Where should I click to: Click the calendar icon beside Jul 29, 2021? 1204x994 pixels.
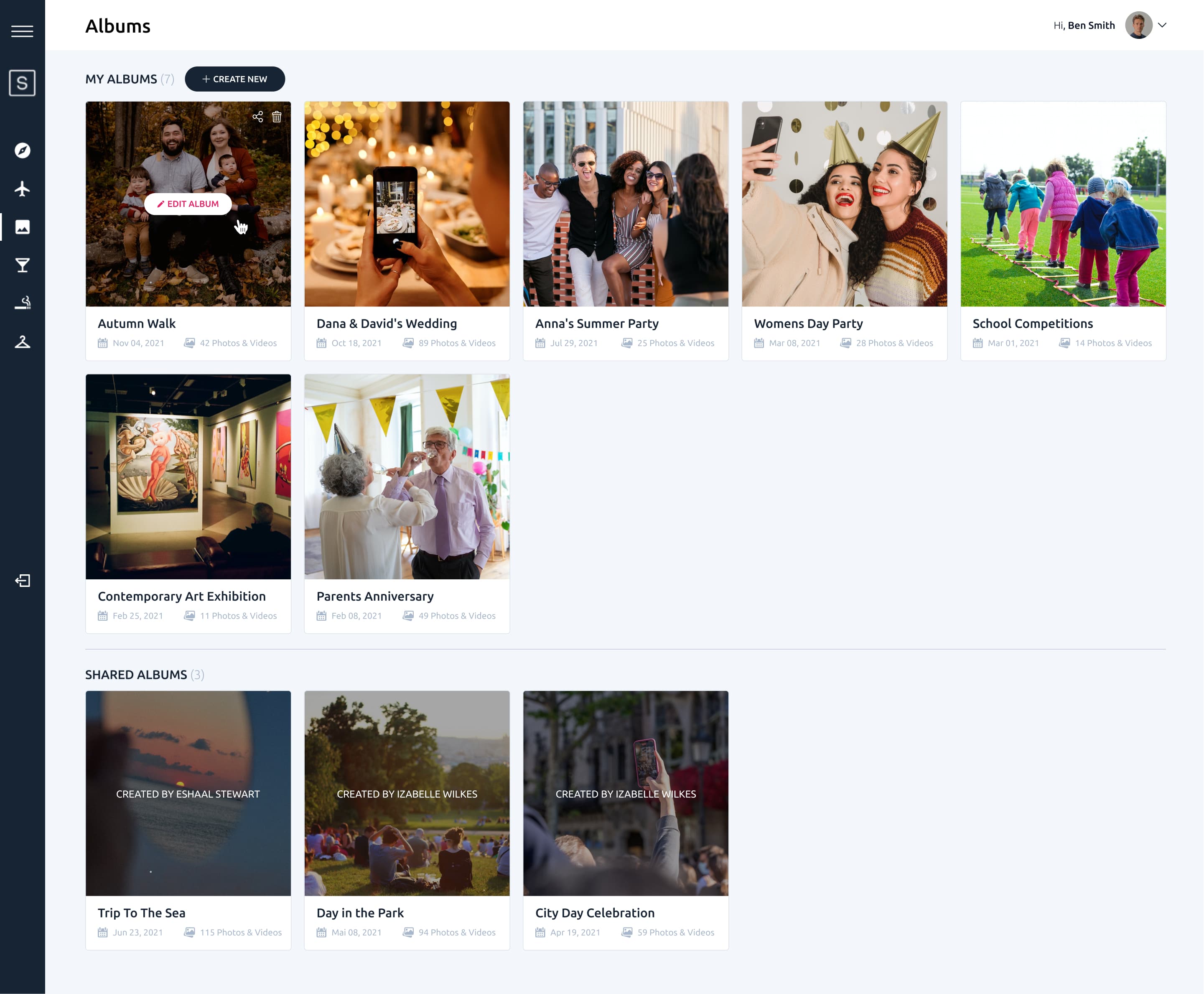point(540,343)
